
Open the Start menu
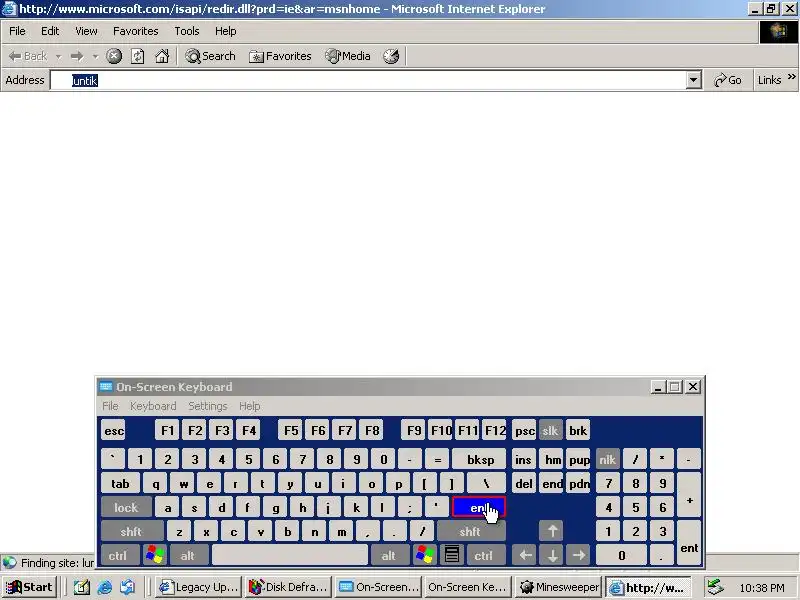[x=29, y=587]
